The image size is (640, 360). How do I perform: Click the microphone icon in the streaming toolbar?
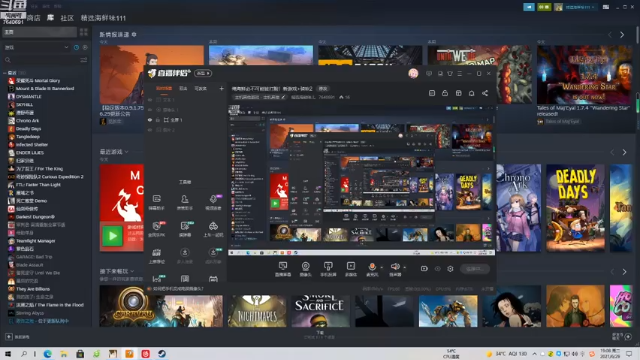(x=372, y=267)
